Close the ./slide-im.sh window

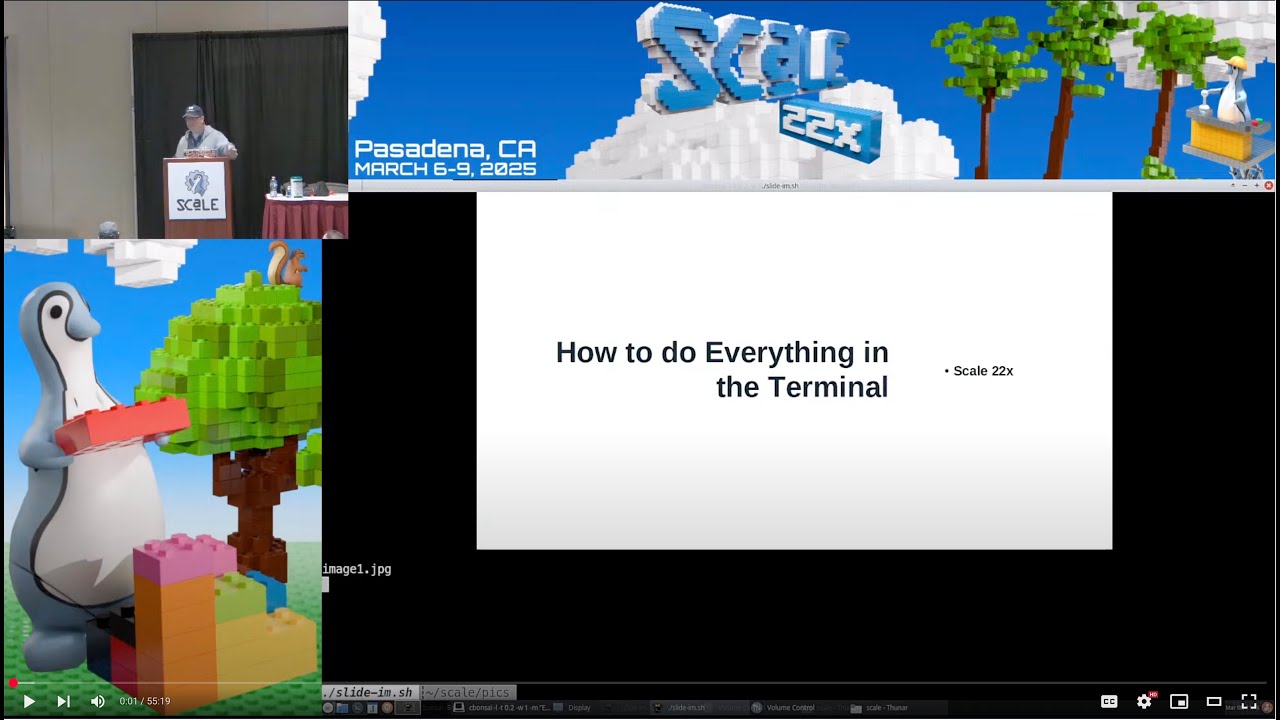[1269, 185]
